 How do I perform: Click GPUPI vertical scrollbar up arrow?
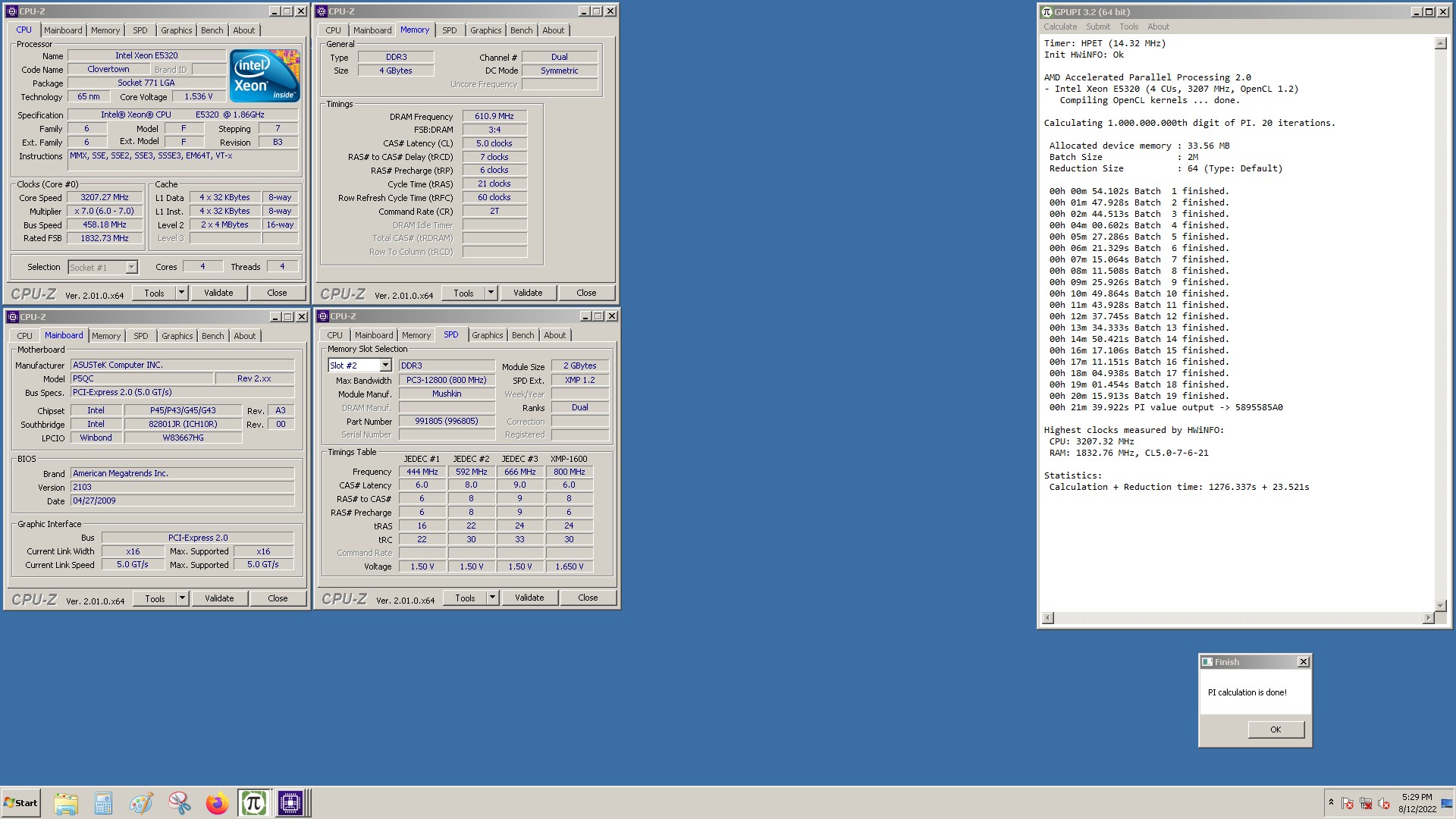point(1441,44)
